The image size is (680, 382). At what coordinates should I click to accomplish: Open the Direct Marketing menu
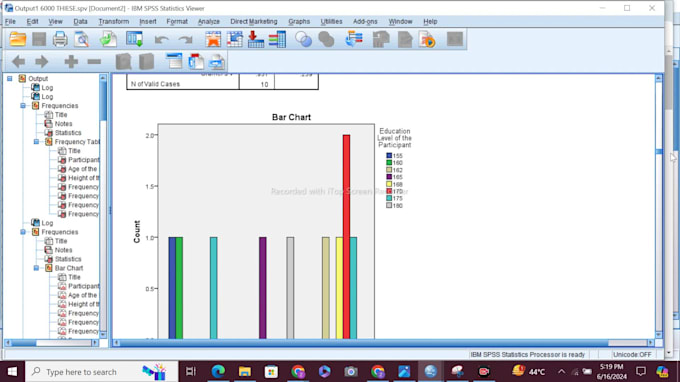254,21
